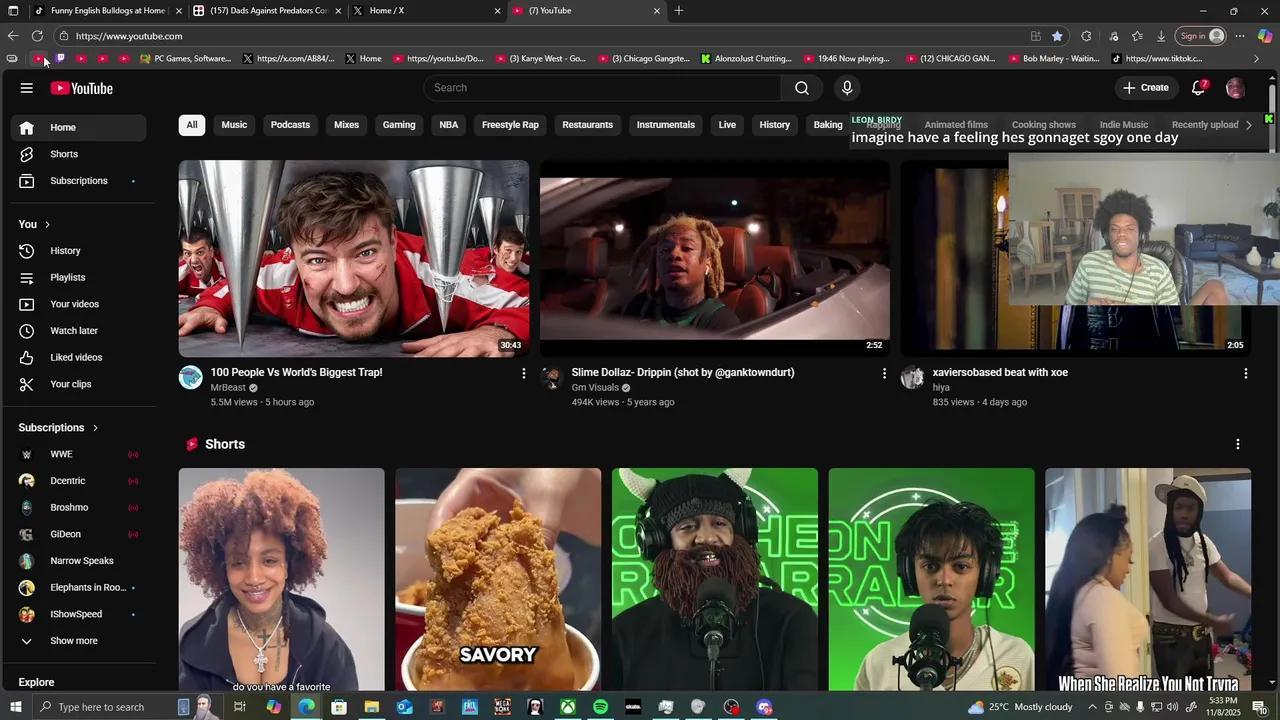
Task: Open more options for xaviersobased video
Action: point(1245,373)
